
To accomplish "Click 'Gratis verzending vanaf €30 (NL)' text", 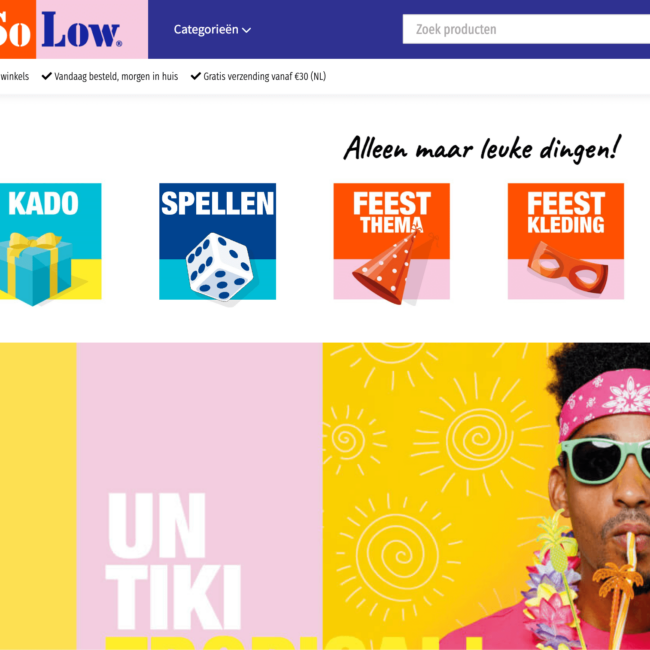I will pyautogui.click(x=264, y=77).
